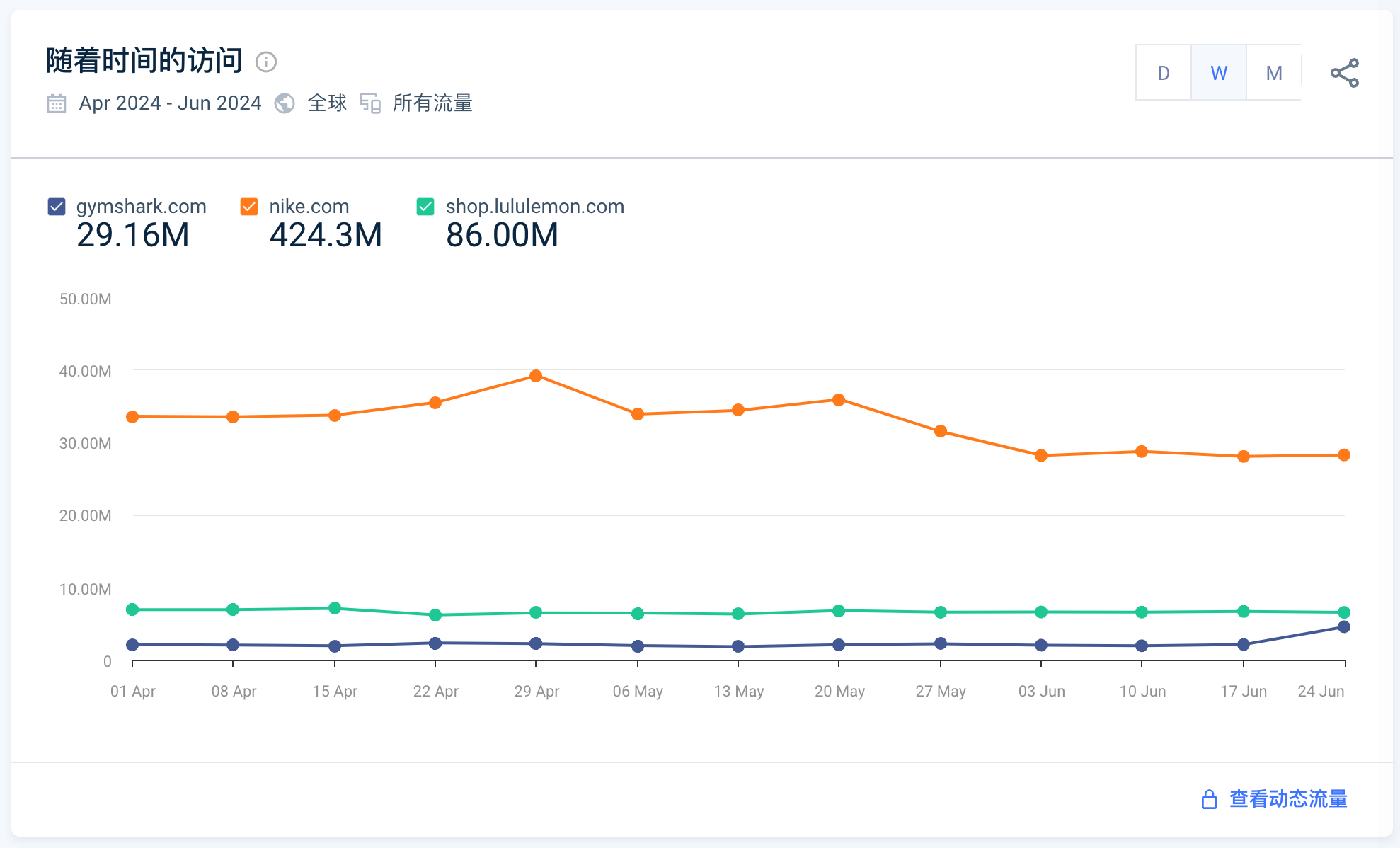Click the share icon
This screenshot has height=848, width=1400.
[x=1344, y=73]
